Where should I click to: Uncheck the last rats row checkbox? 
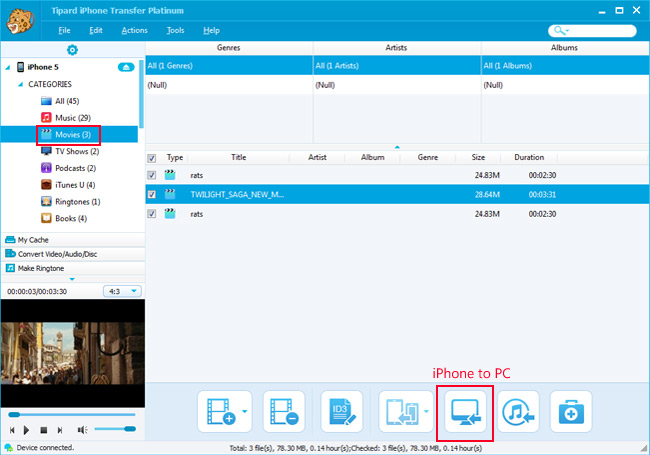click(x=152, y=214)
